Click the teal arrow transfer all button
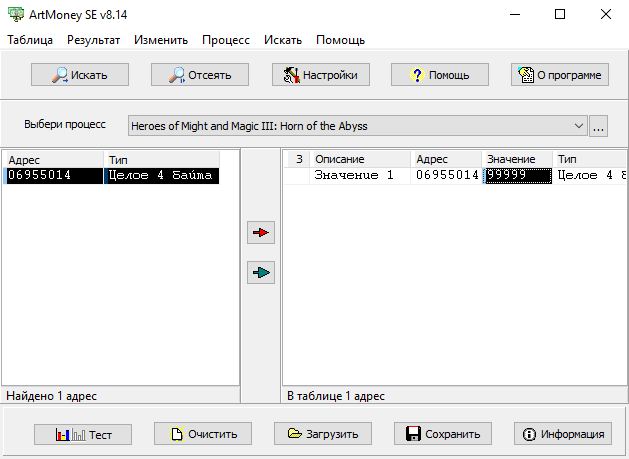Image resolution: width=629 pixels, height=459 pixels. 261,272
